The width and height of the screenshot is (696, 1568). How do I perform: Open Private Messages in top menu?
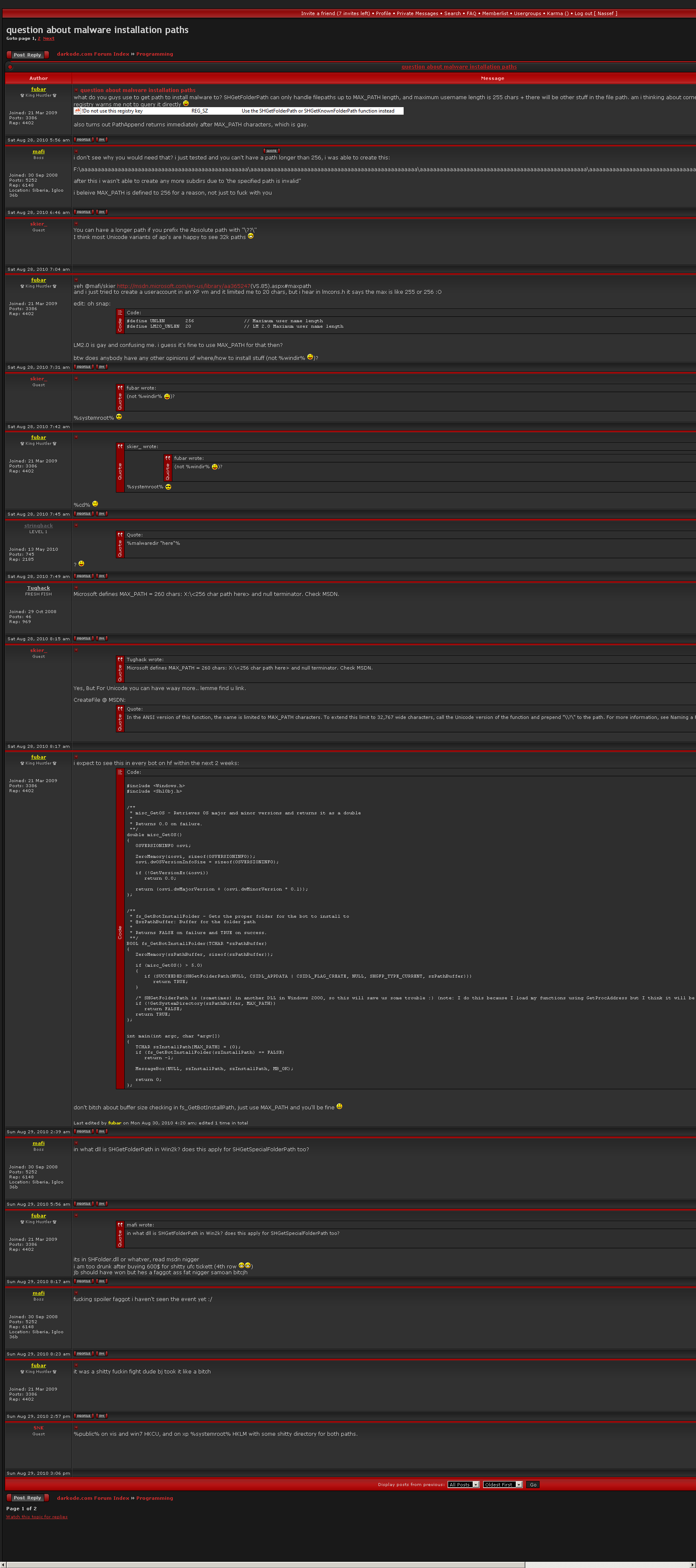(x=417, y=13)
